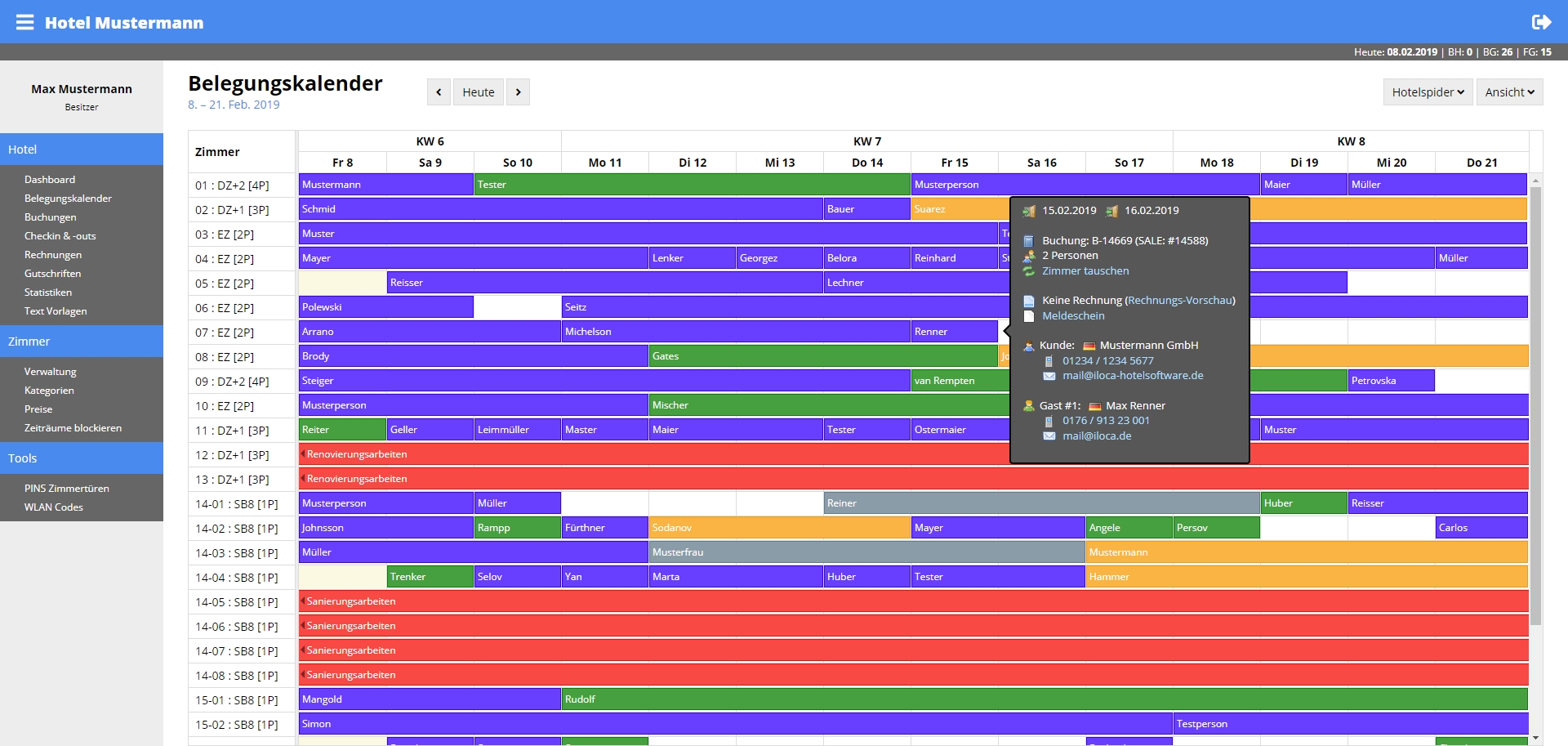Click the guest icon beside Gast #1
1568x746 pixels.
[x=1029, y=406]
